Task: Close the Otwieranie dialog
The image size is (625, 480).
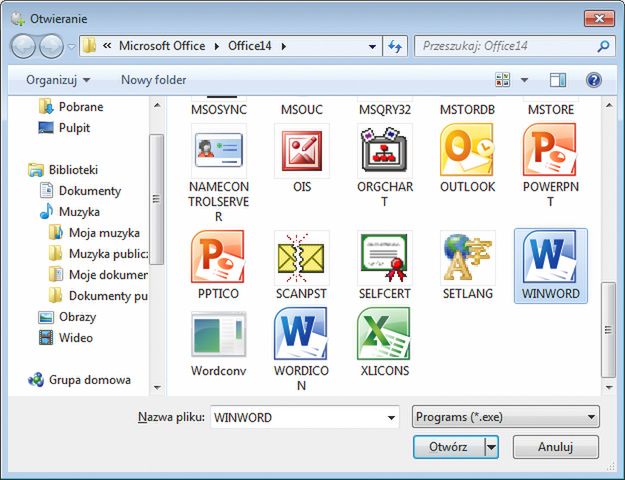Action: [x=599, y=18]
